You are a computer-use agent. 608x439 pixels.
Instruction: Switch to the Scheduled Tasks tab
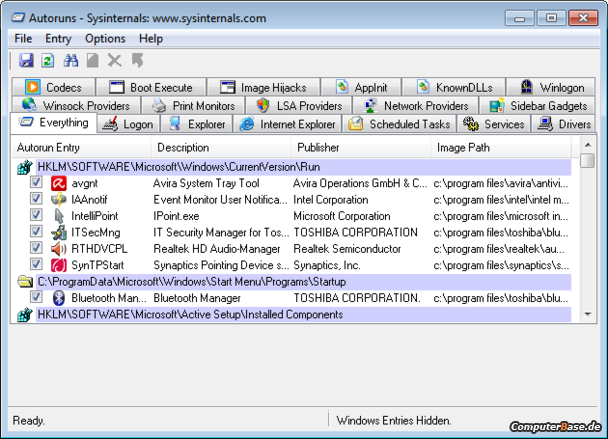coord(399,124)
